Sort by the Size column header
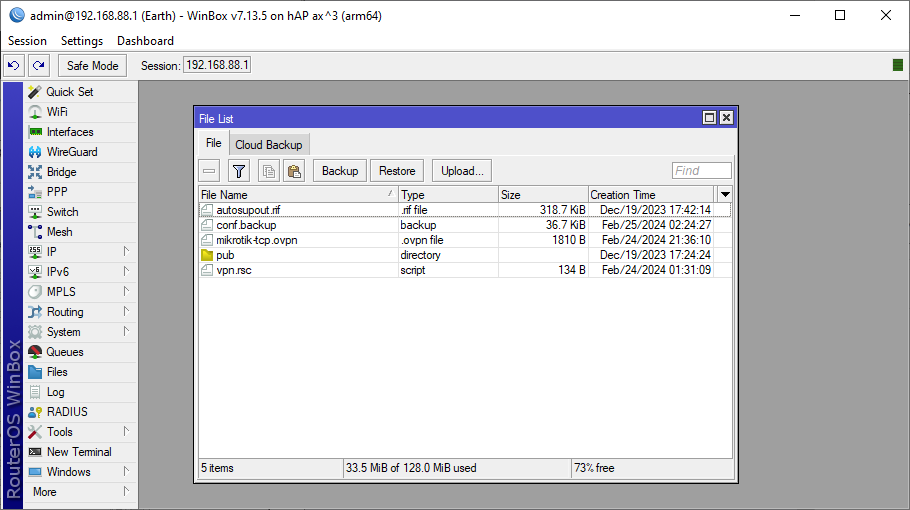Viewport: 910px width, 510px height. (x=543, y=194)
